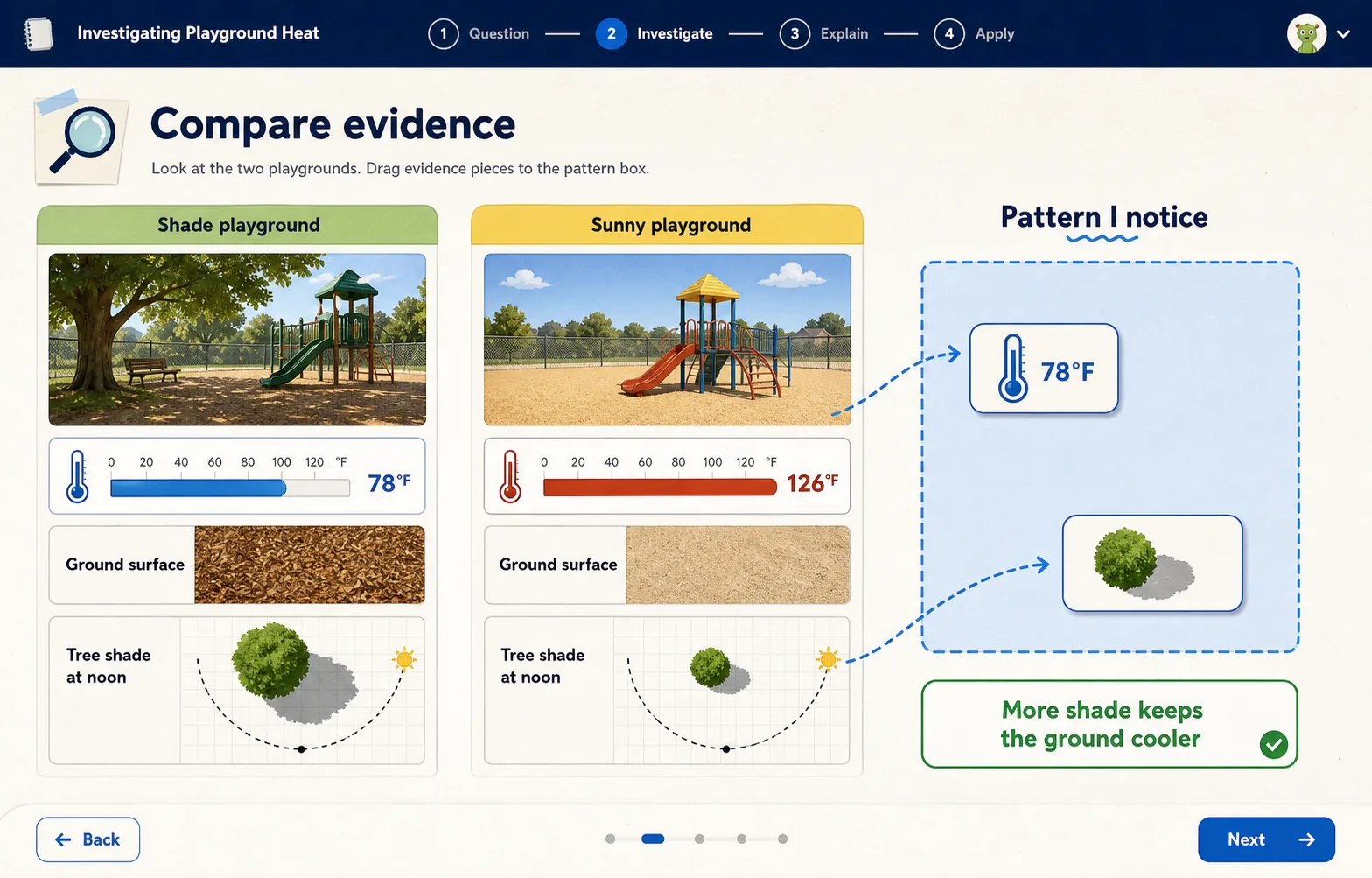Click the magnifying glass note icon
This screenshot has width=1372, height=878.
(81, 137)
